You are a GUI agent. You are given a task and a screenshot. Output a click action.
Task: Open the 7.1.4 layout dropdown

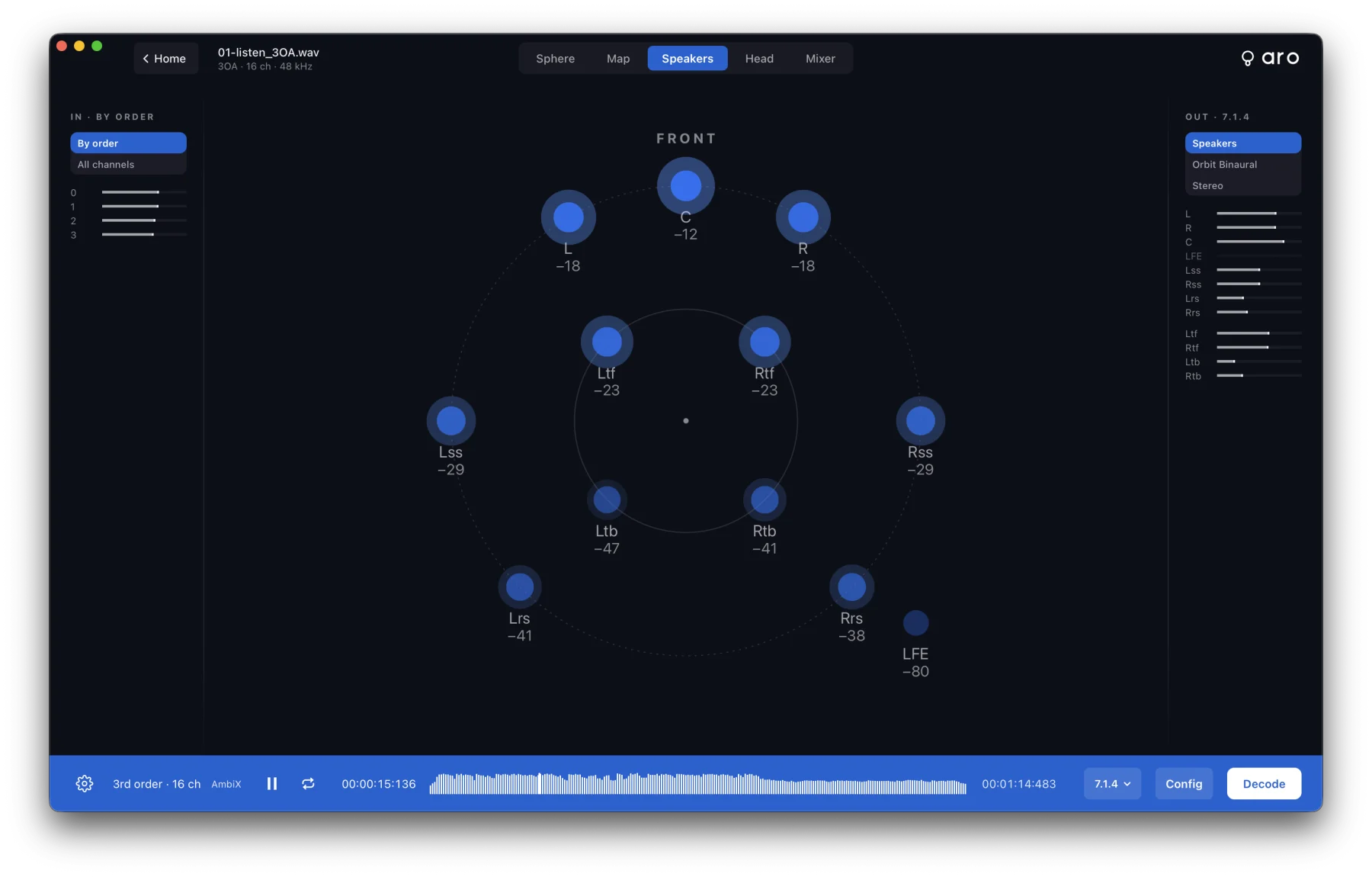click(1112, 784)
